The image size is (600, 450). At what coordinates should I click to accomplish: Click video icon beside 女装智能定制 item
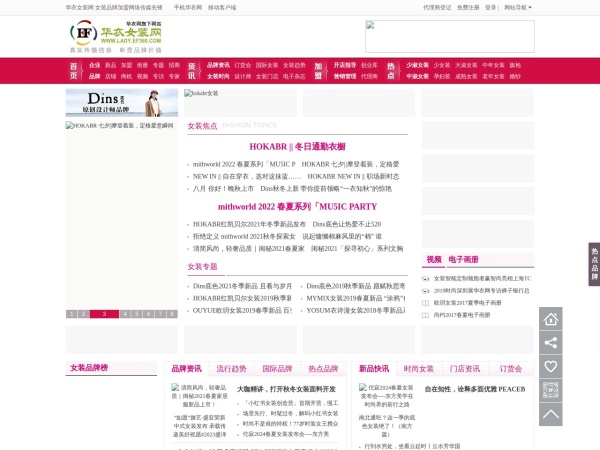click(425, 279)
